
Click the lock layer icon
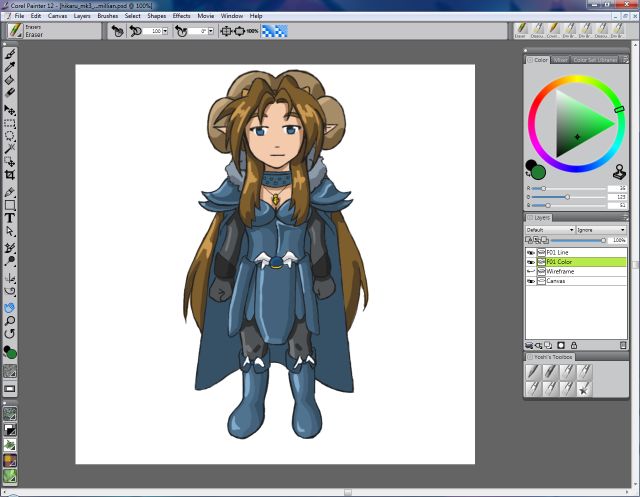[x=573, y=346]
